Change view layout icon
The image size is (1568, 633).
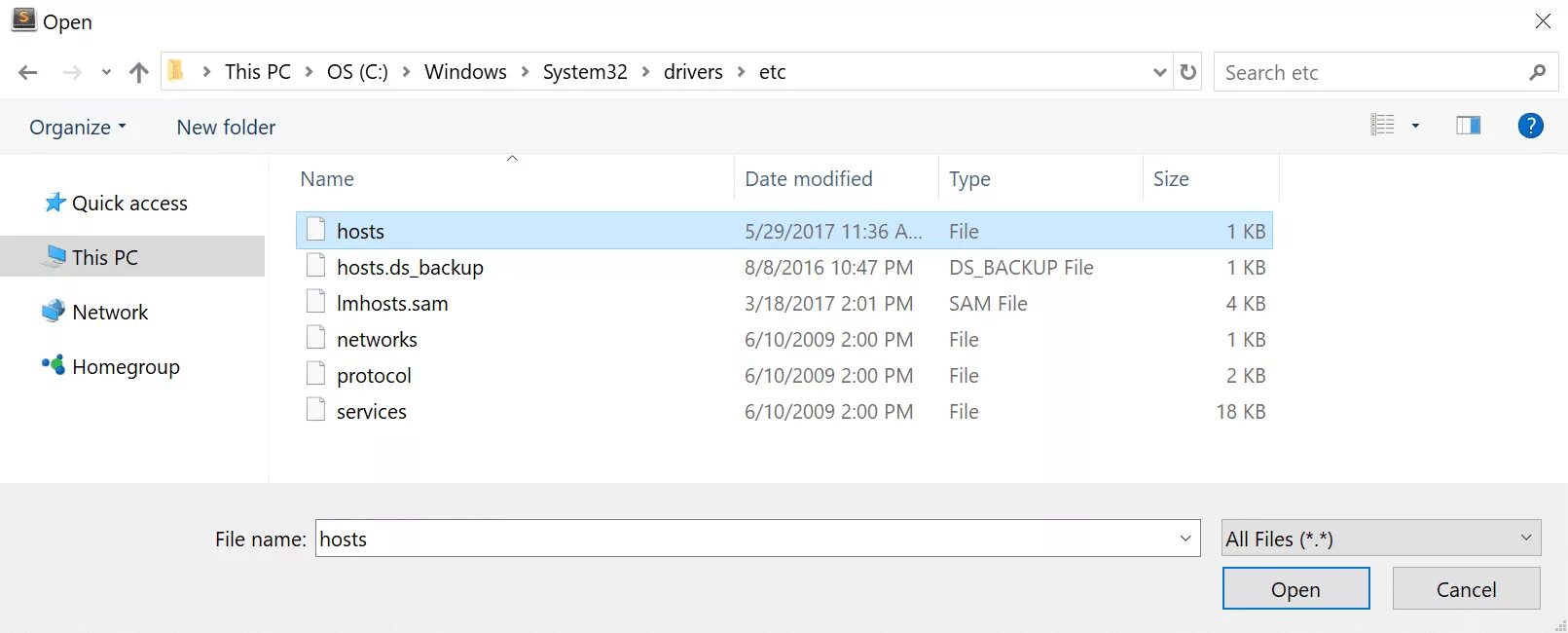[x=1383, y=126]
